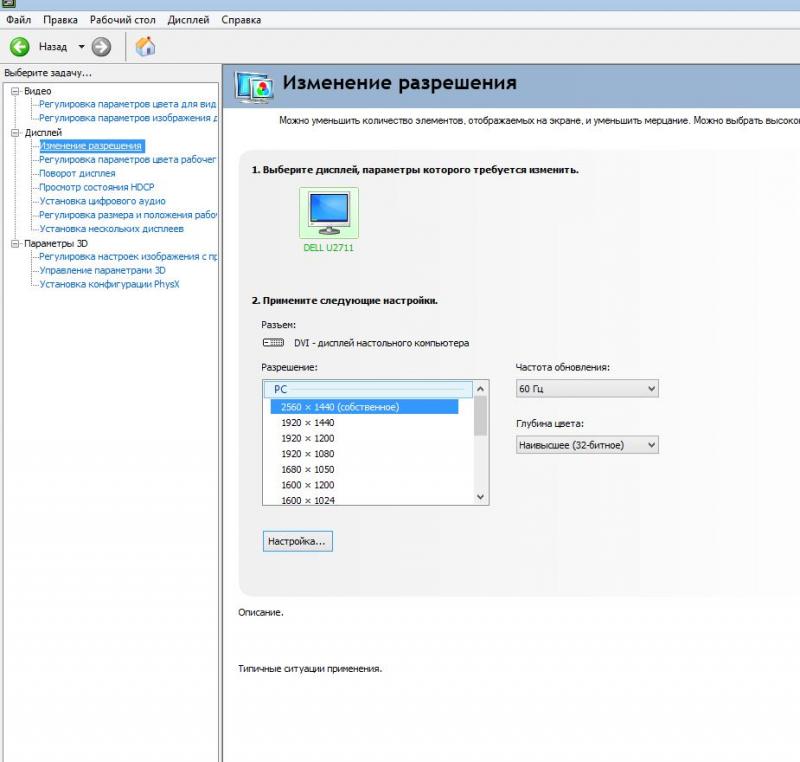Select the 1680 × 1050 resolution
The width and height of the screenshot is (800, 762).
(x=308, y=470)
